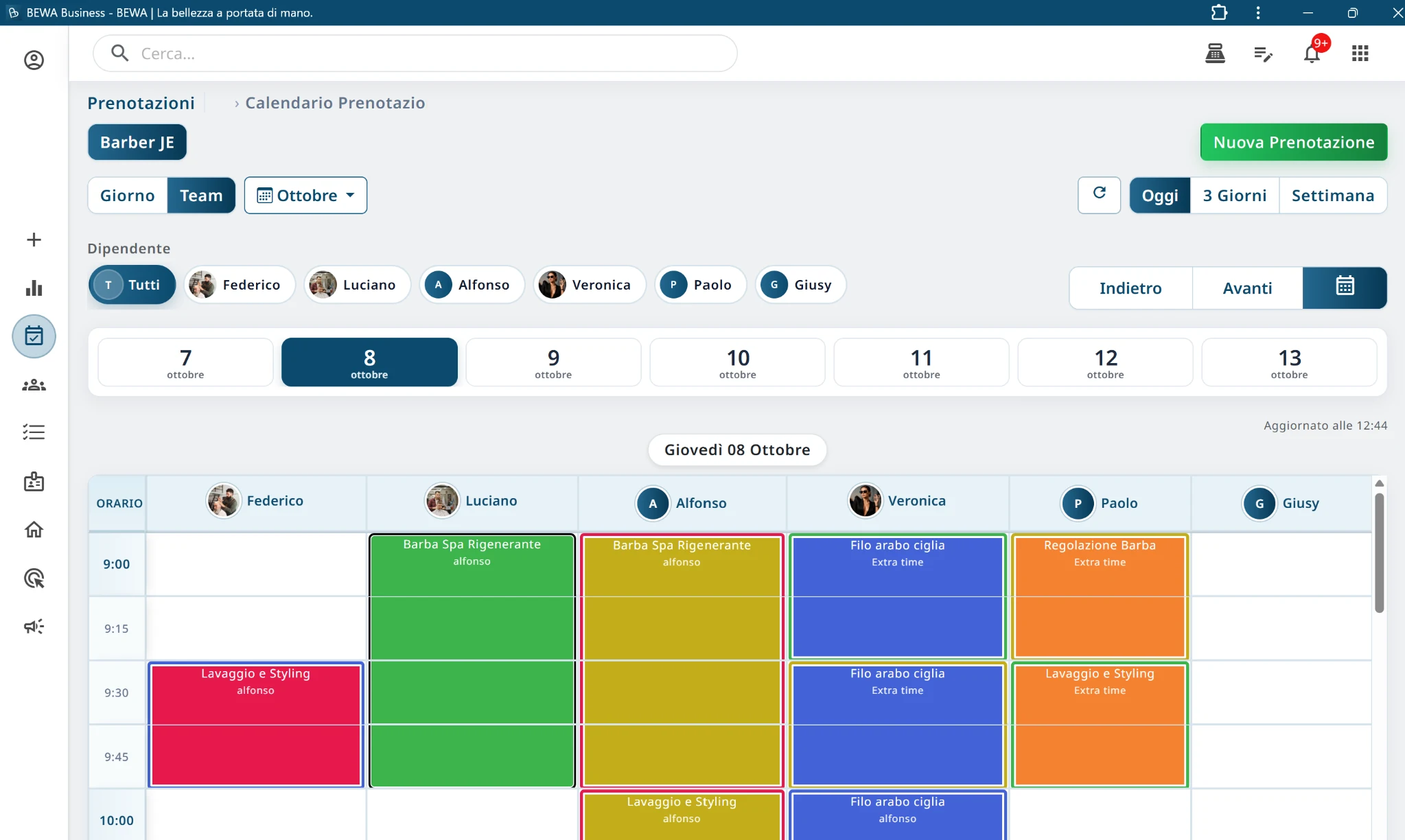The height and width of the screenshot is (840, 1405).
Task: Click the Cerca search field
Action: click(x=415, y=54)
